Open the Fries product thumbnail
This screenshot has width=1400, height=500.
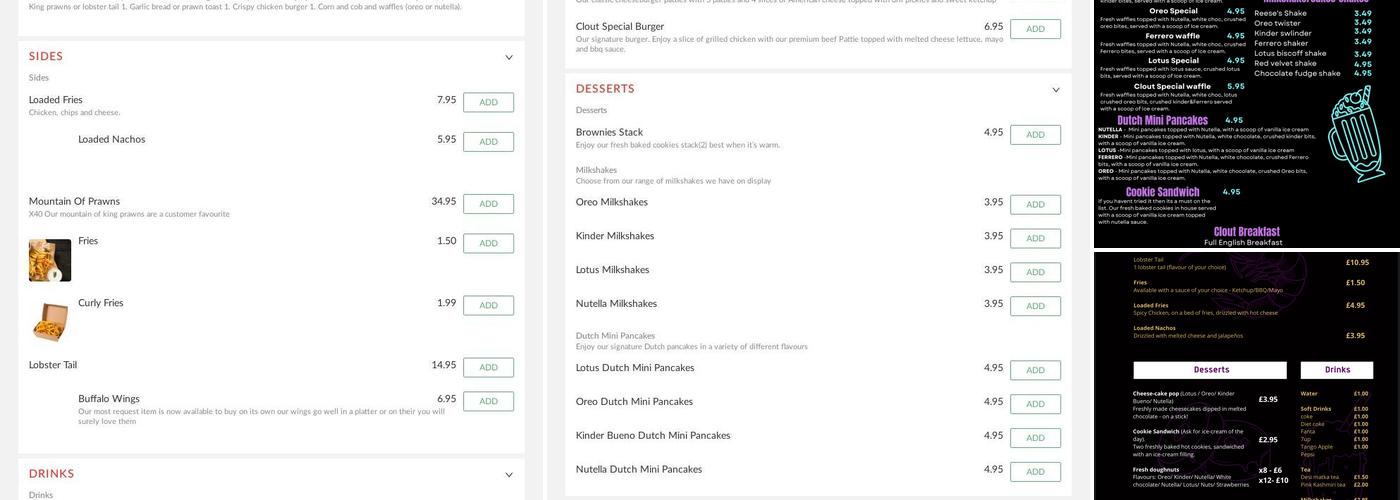point(50,260)
